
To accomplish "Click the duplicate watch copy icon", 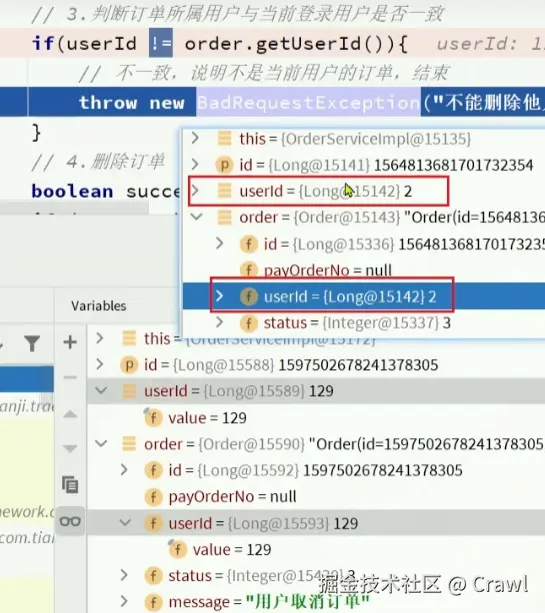I will click(70, 484).
